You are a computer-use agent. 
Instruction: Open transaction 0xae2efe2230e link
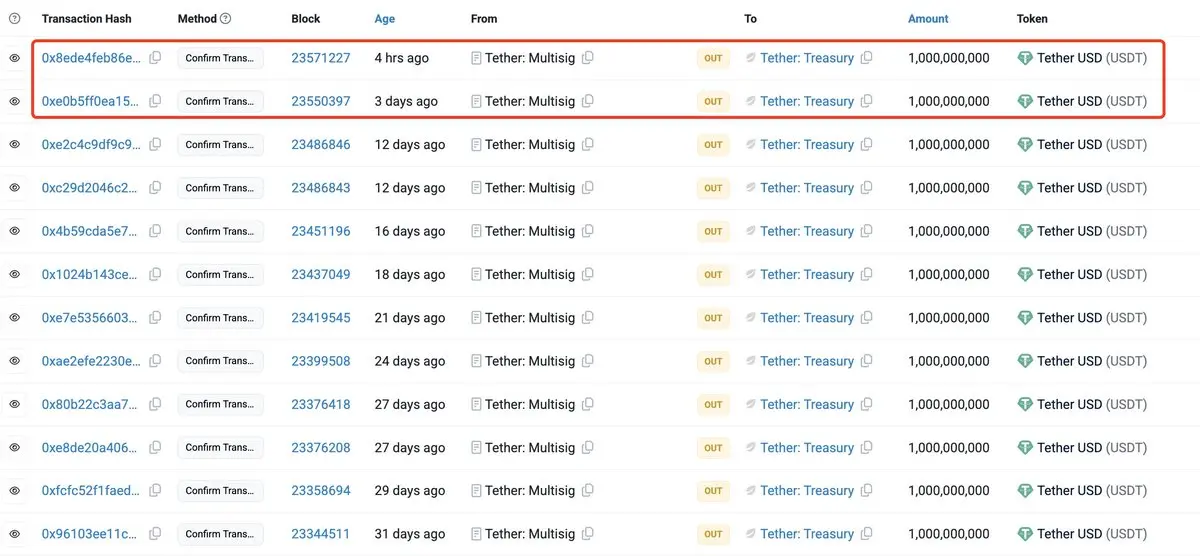pyautogui.click(x=91, y=361)
